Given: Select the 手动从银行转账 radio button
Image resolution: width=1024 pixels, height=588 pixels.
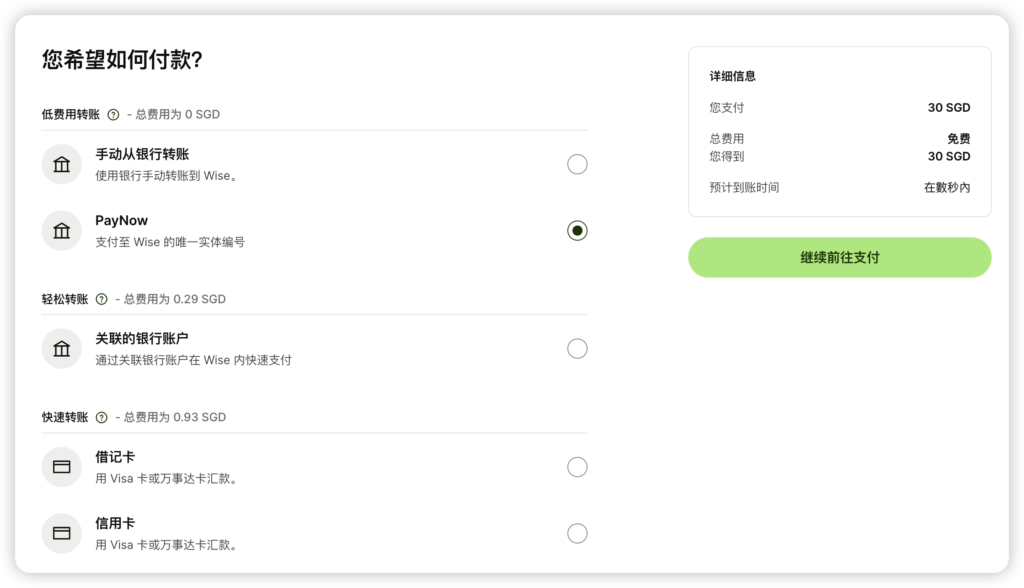Looking at the screenshot, I should click(577, 164).
